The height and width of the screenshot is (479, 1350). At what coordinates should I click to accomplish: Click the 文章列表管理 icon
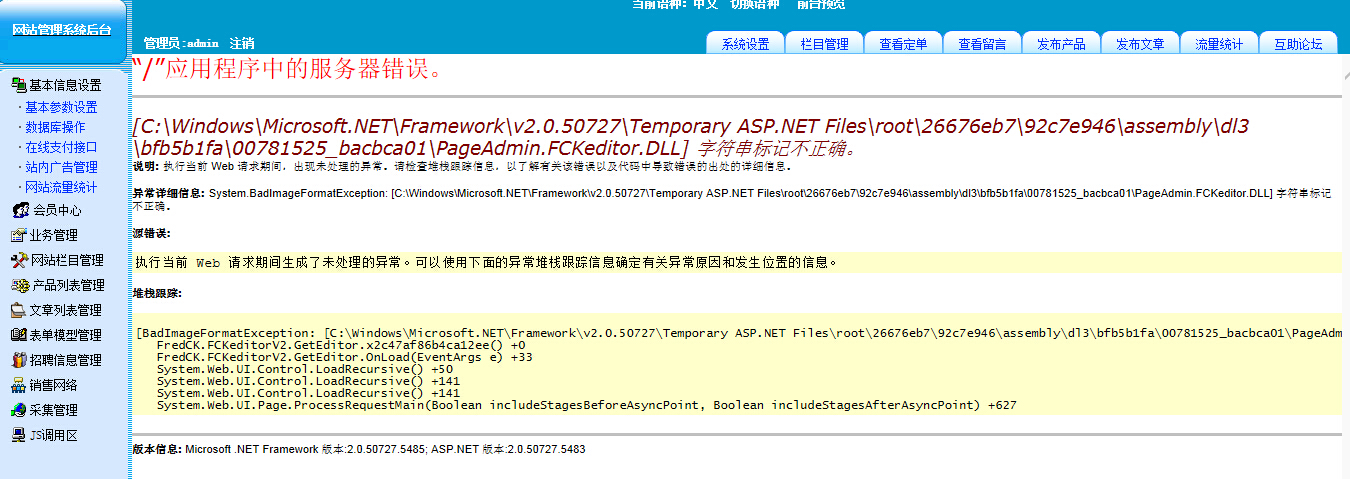[x=18, y=311]
